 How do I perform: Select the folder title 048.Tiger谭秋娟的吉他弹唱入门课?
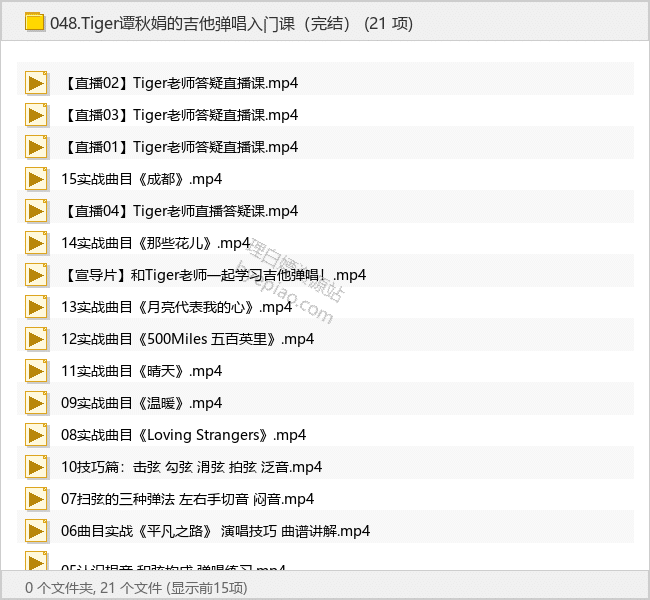tap(172, 23)
